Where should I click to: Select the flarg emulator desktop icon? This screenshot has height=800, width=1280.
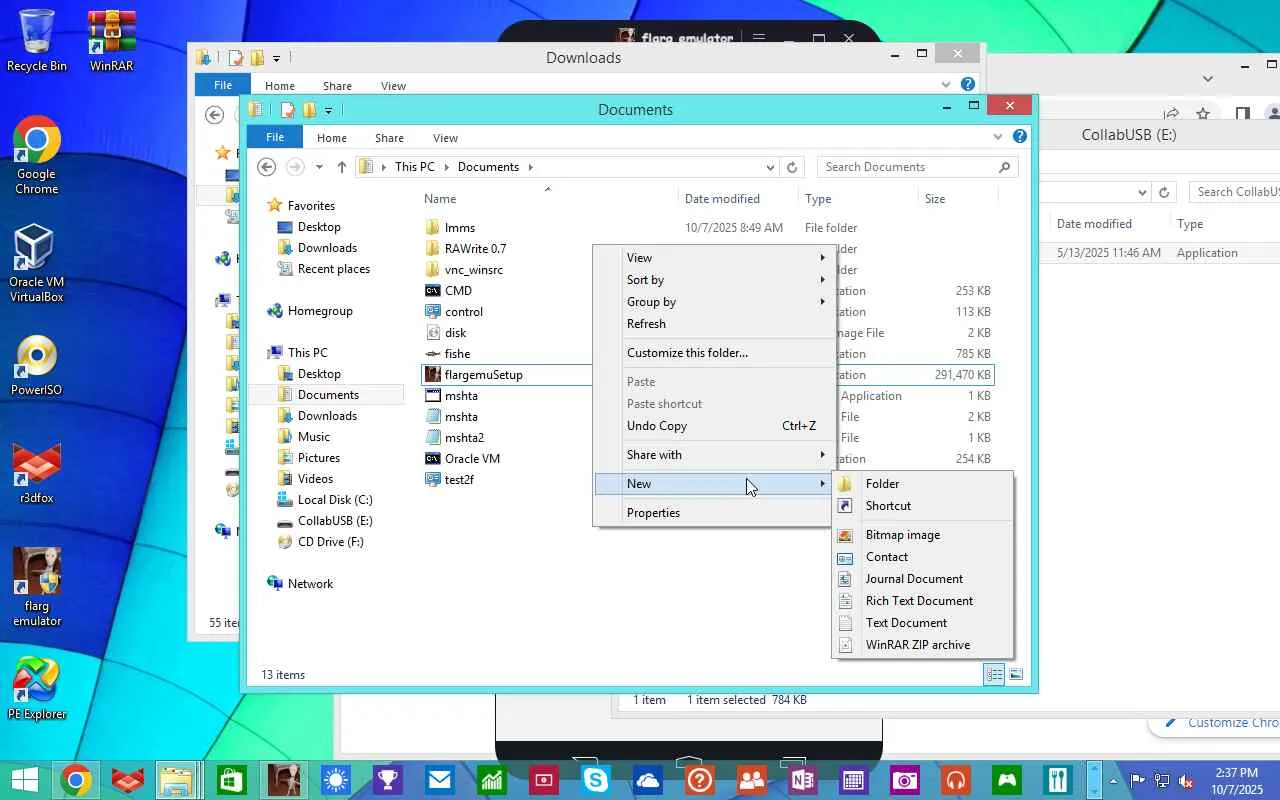pos(37,587)
